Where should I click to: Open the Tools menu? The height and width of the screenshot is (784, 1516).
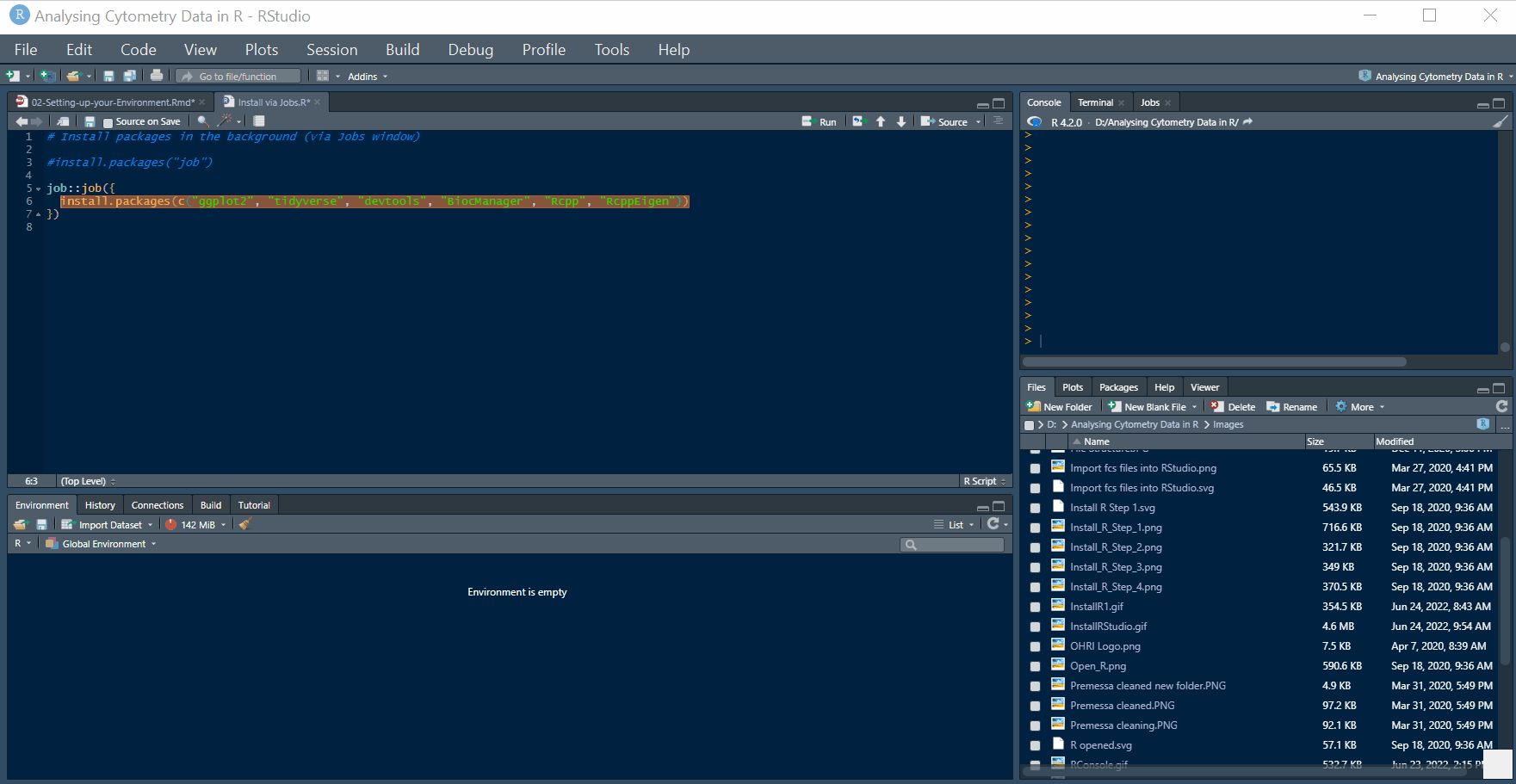click(x=612, y=50)
